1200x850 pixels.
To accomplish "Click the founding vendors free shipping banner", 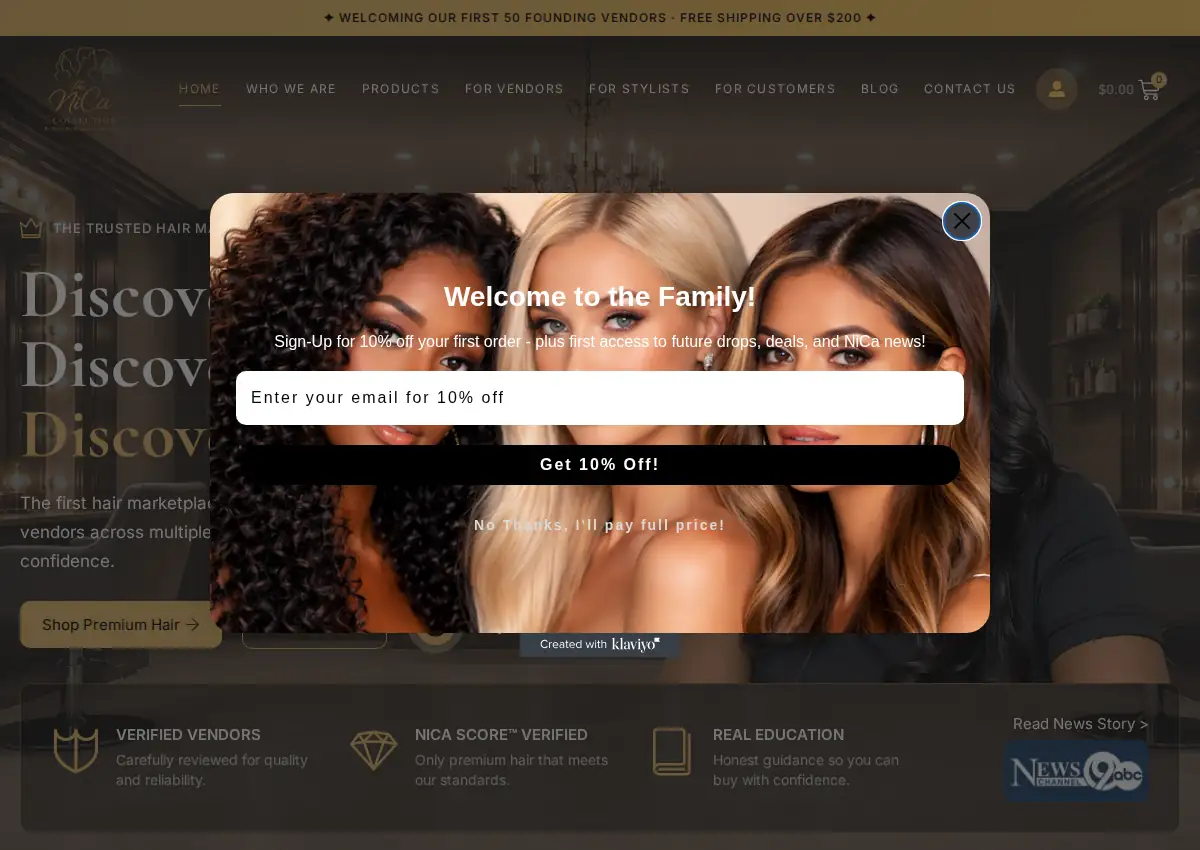I will (x=600, y=18).
